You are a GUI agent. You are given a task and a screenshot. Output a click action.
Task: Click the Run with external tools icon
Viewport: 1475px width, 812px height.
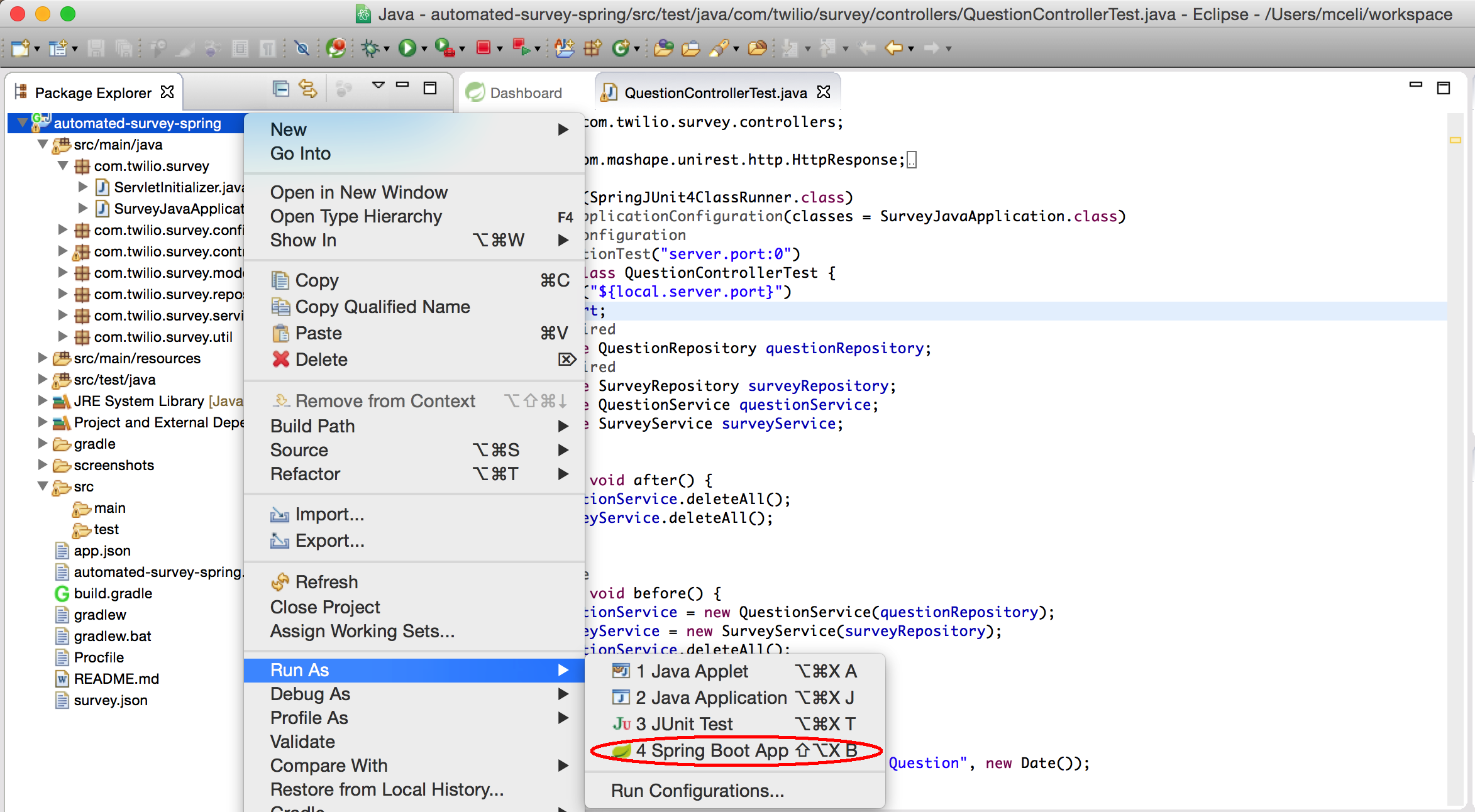[445, 48]
